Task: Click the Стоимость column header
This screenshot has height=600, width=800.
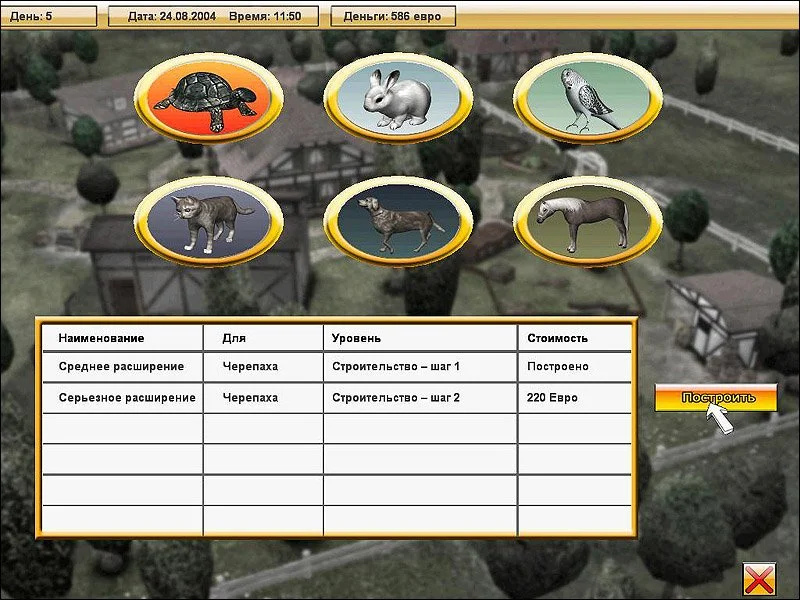Action: tap(558, 339)
